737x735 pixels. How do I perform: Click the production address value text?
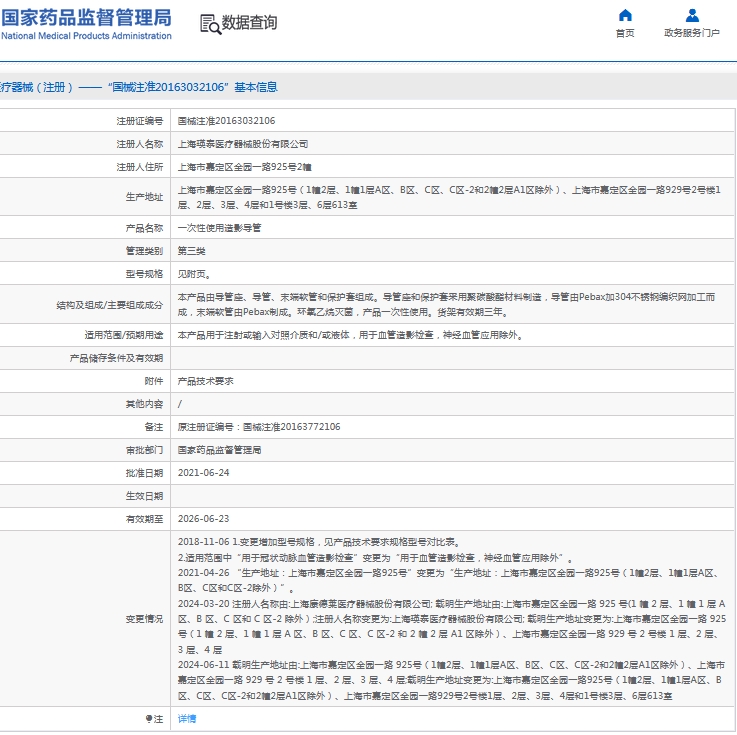pos(449,197)
